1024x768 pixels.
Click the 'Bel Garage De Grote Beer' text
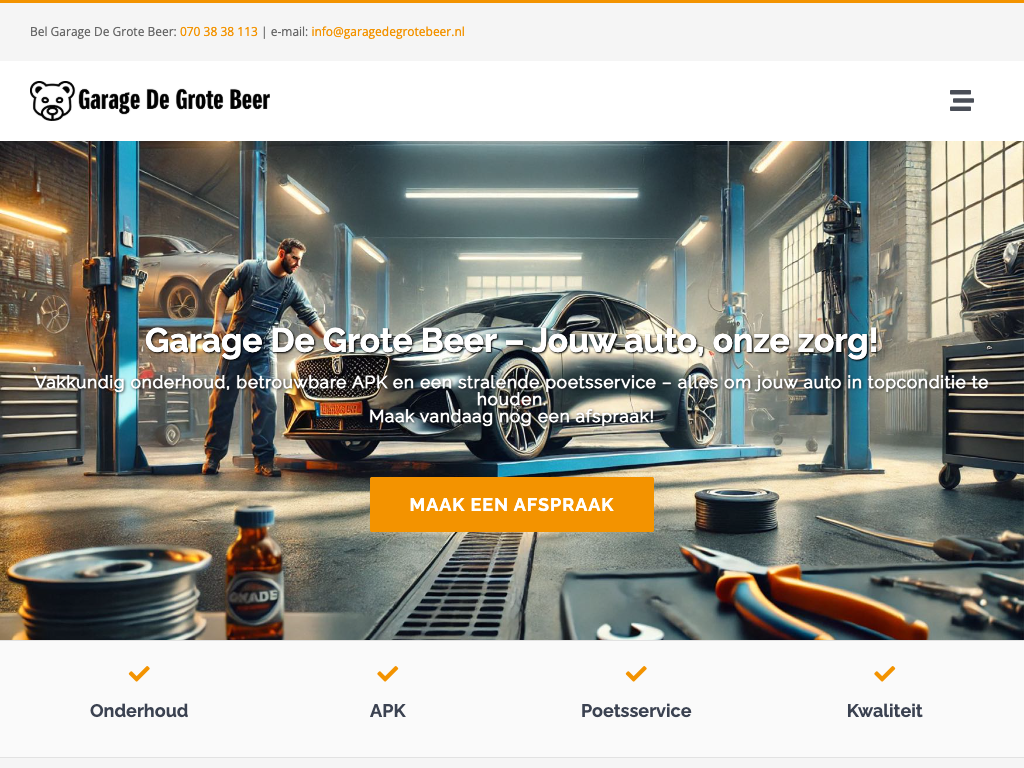pos(103,32)
